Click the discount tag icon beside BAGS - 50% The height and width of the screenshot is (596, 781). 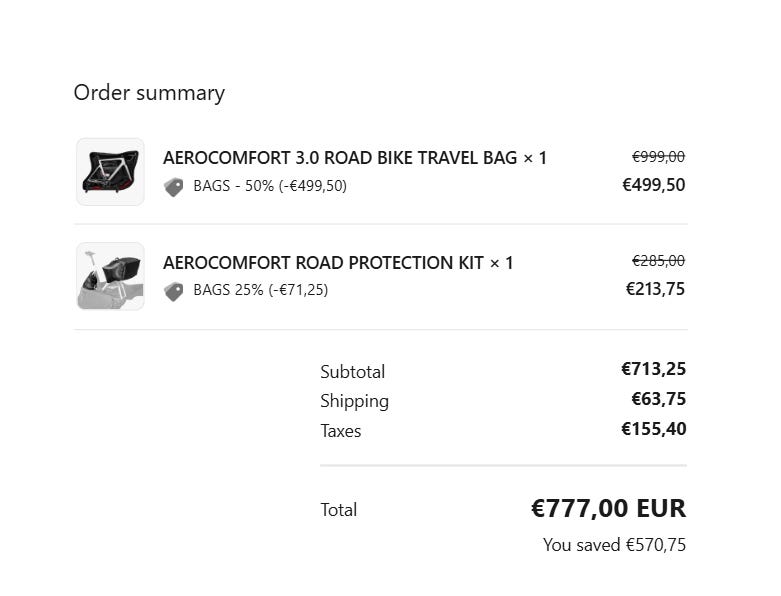coord(174,187)
